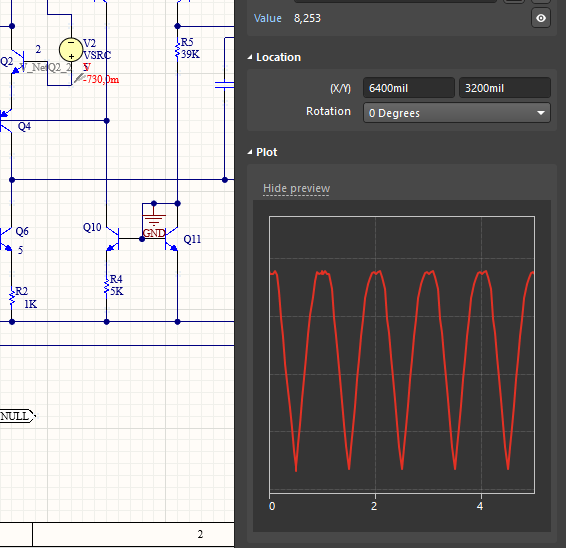Viewport: 566px width, 548px height.
Task: Click the NULL port symbol
Action: coord(17,416)
